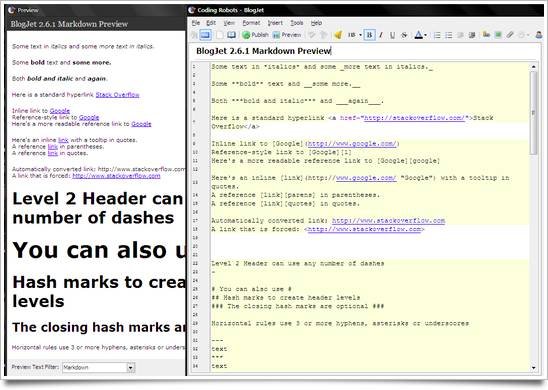The image size is (548, 390).
Task: Toggle underline formatting button
Action: coord(392,35)
